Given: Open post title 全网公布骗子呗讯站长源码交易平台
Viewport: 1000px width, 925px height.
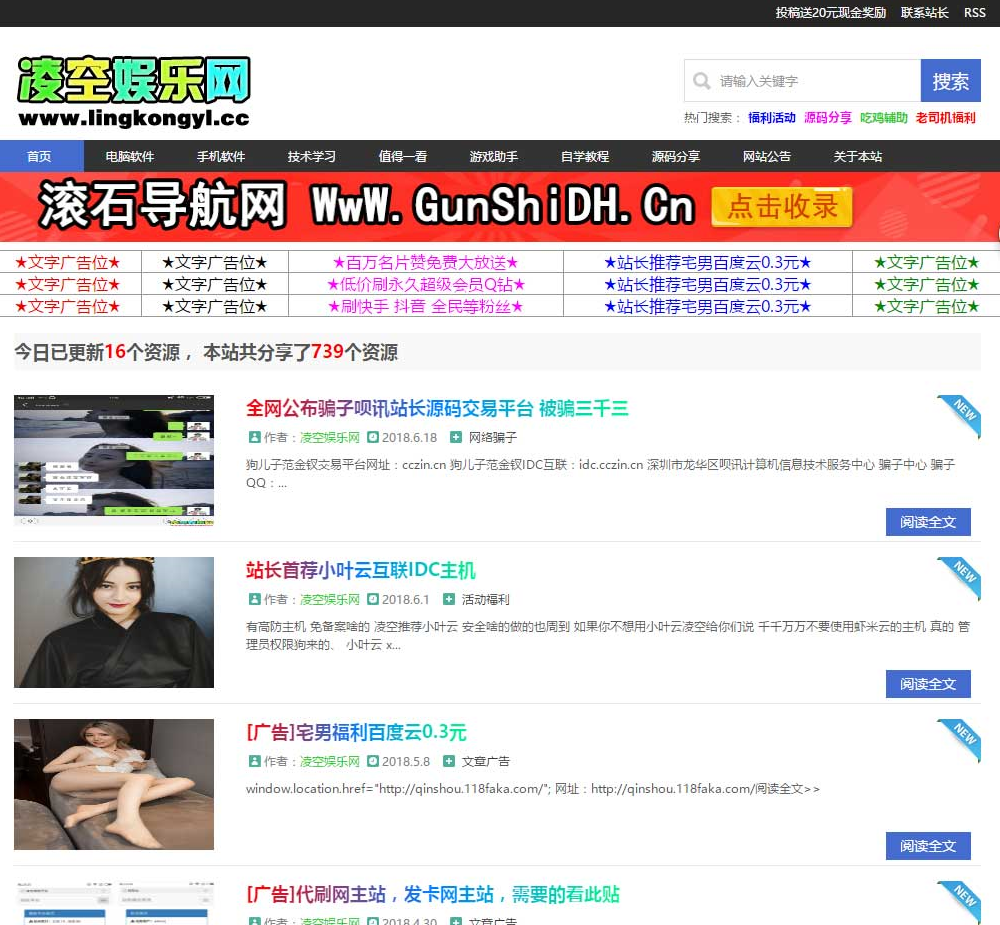Looking at the screenshot, I should click(437, 408).
